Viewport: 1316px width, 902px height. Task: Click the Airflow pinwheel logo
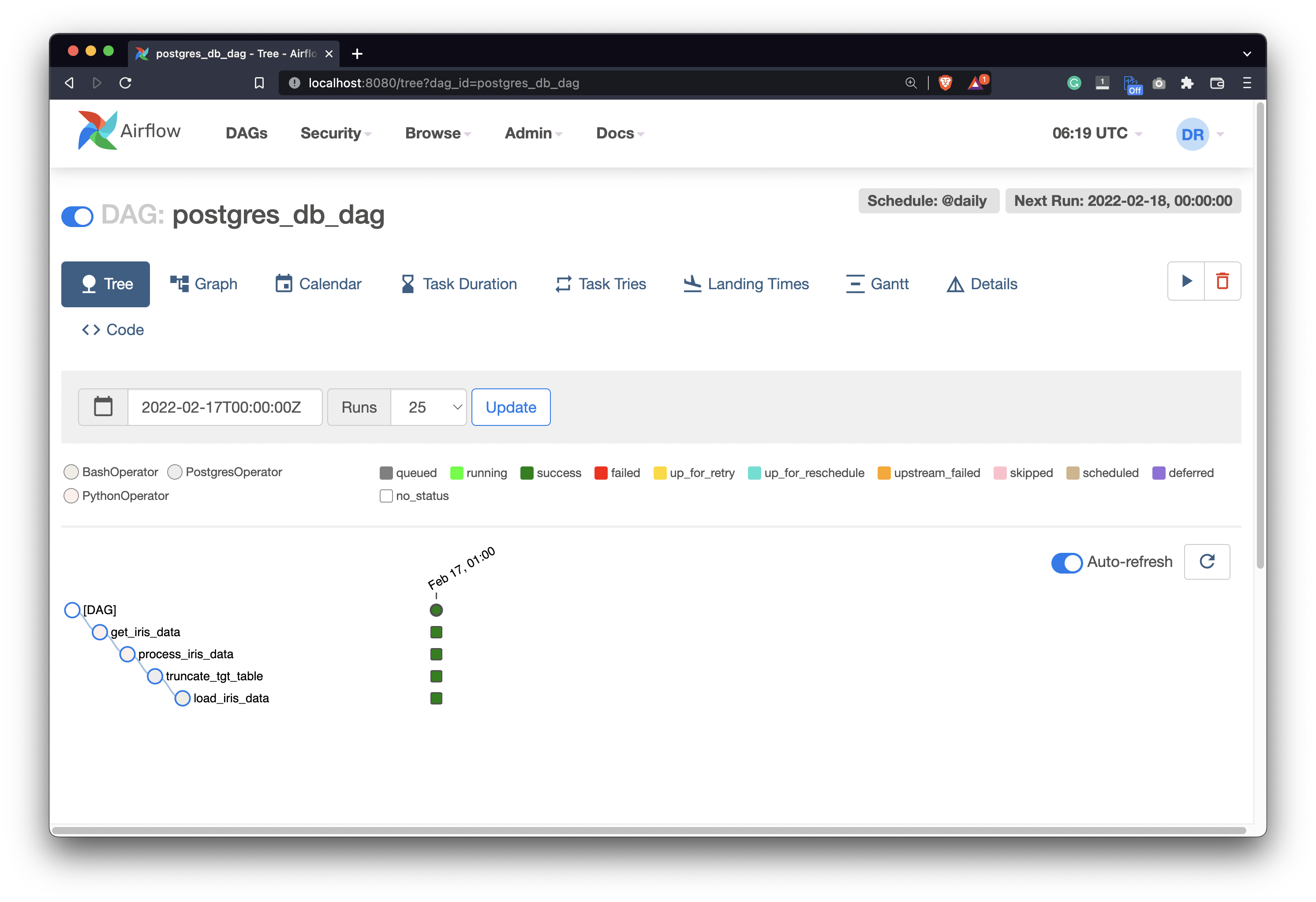tap(97, 131)
